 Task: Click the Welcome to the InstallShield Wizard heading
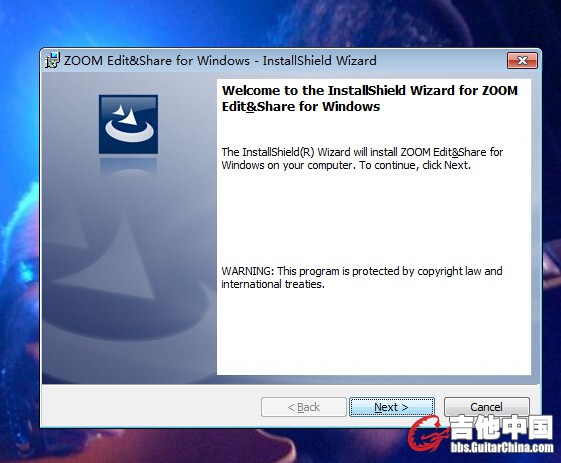click(370, 98)
